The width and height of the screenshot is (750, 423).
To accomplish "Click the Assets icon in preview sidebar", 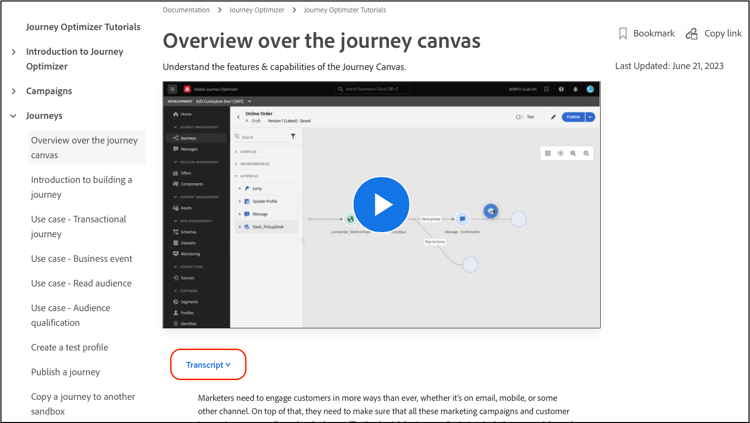I will pos(176,208).
